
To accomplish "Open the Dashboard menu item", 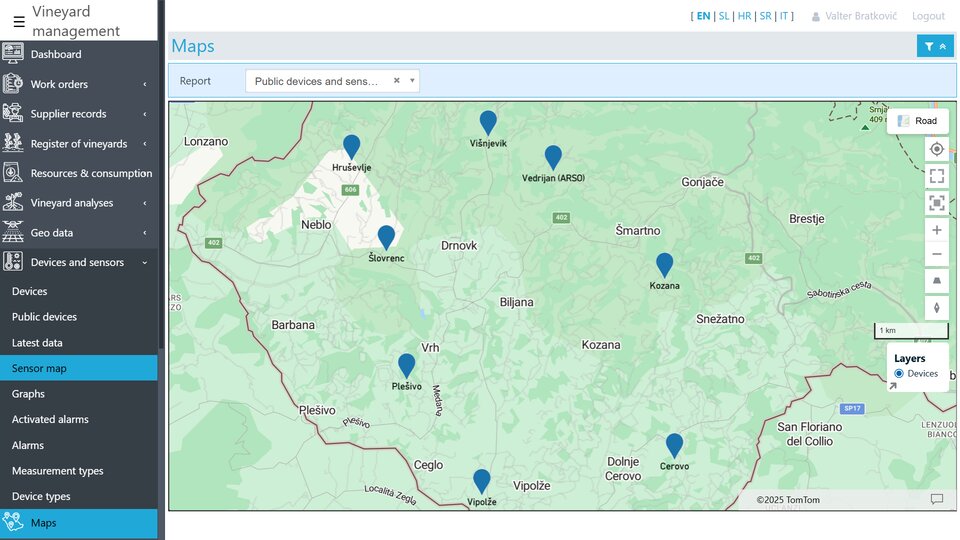I will pyautogui.click(x=56, y=54).
